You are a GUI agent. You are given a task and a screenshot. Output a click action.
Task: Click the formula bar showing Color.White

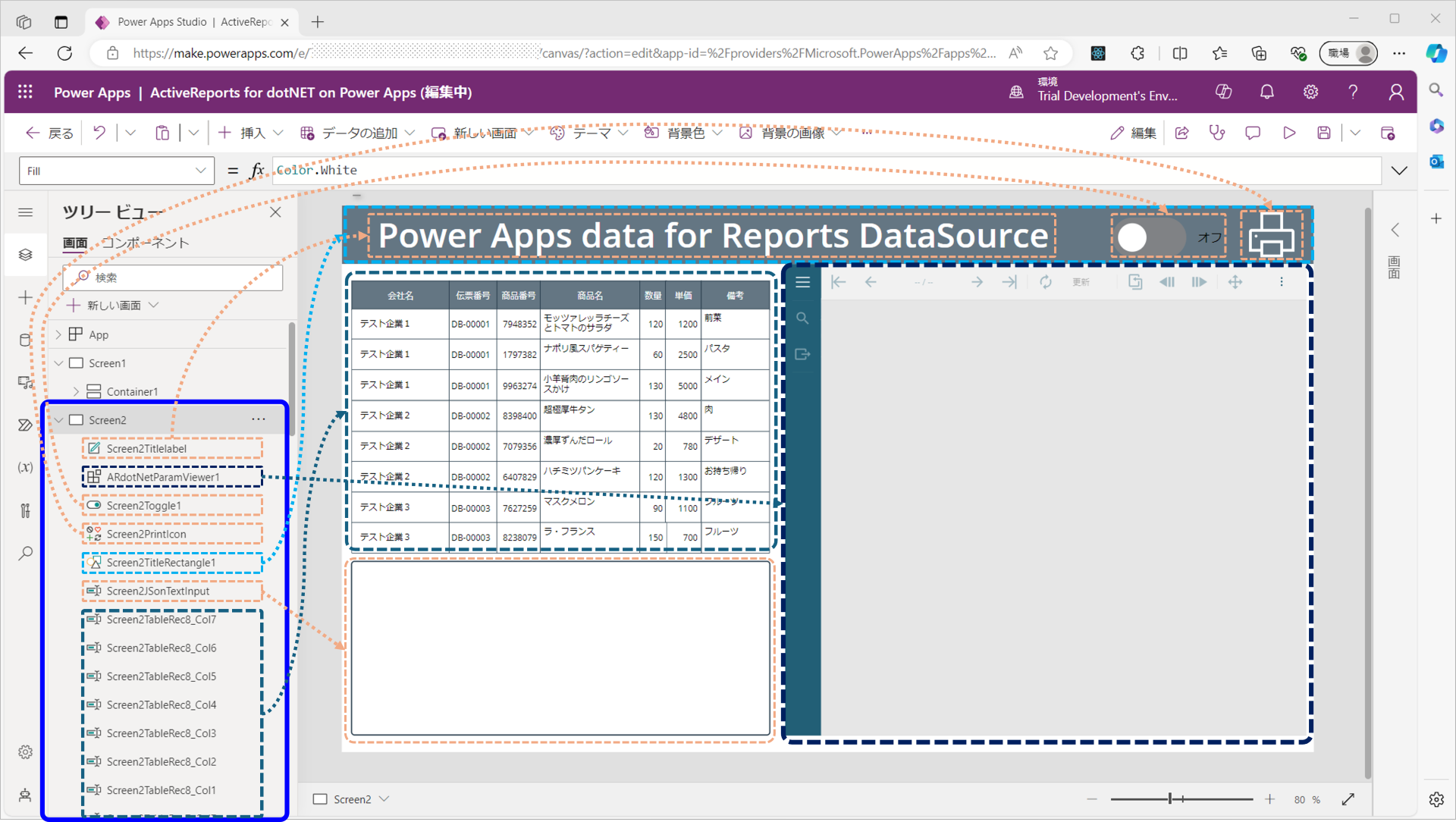[827, 171]
